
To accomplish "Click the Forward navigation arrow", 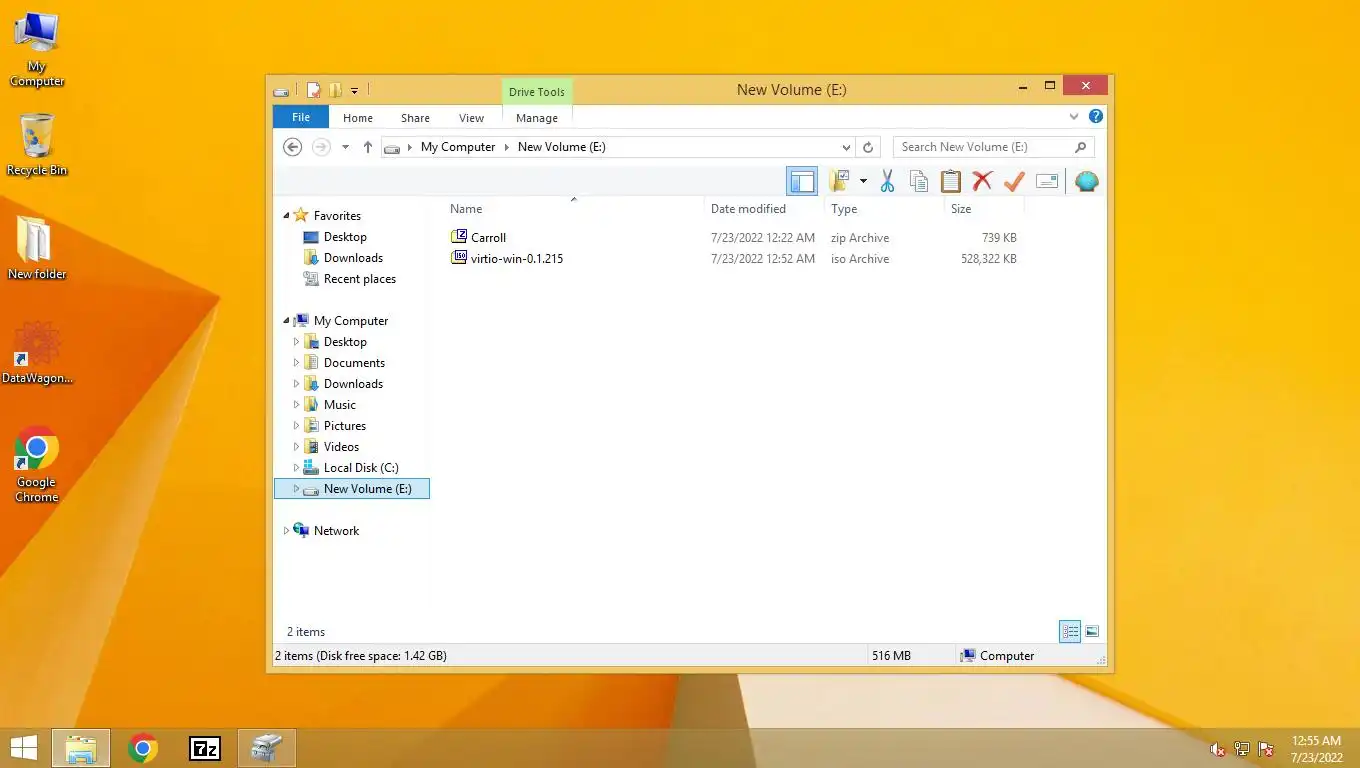I will (x=321, y=147).
